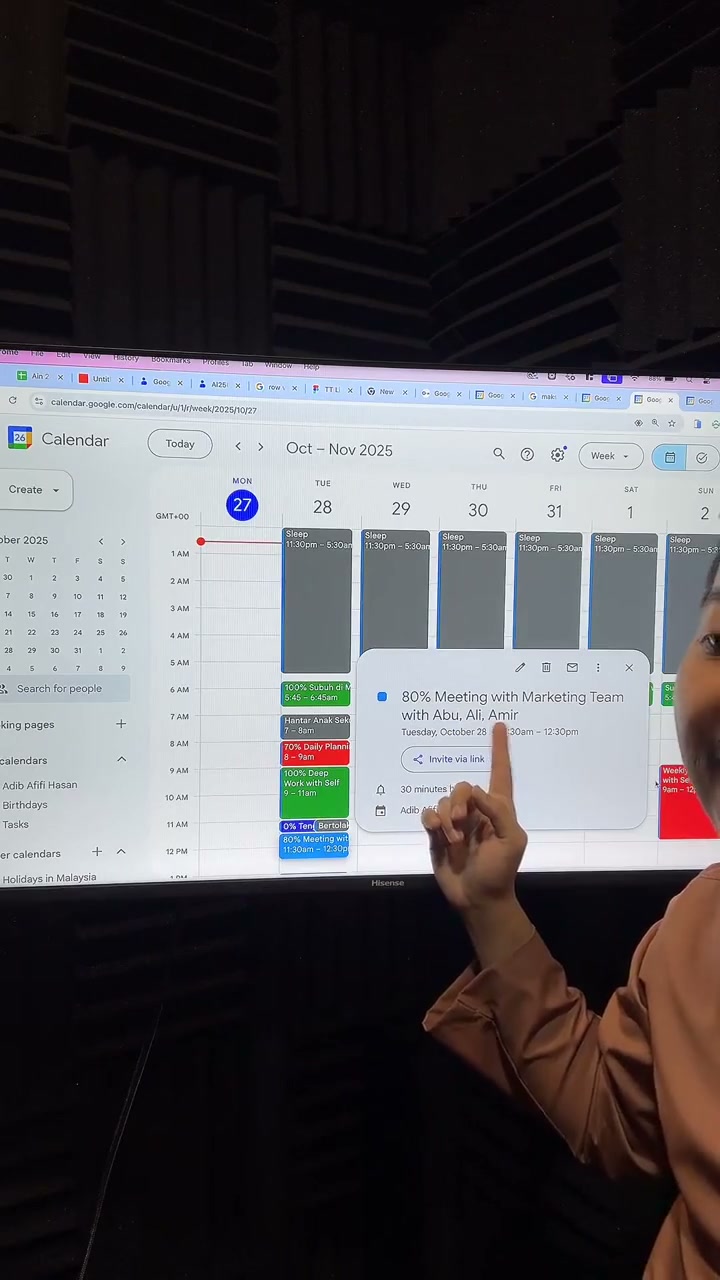720x1280 pixels.
Task: Click the Google Calendar logo
Action: click(20, 438)
